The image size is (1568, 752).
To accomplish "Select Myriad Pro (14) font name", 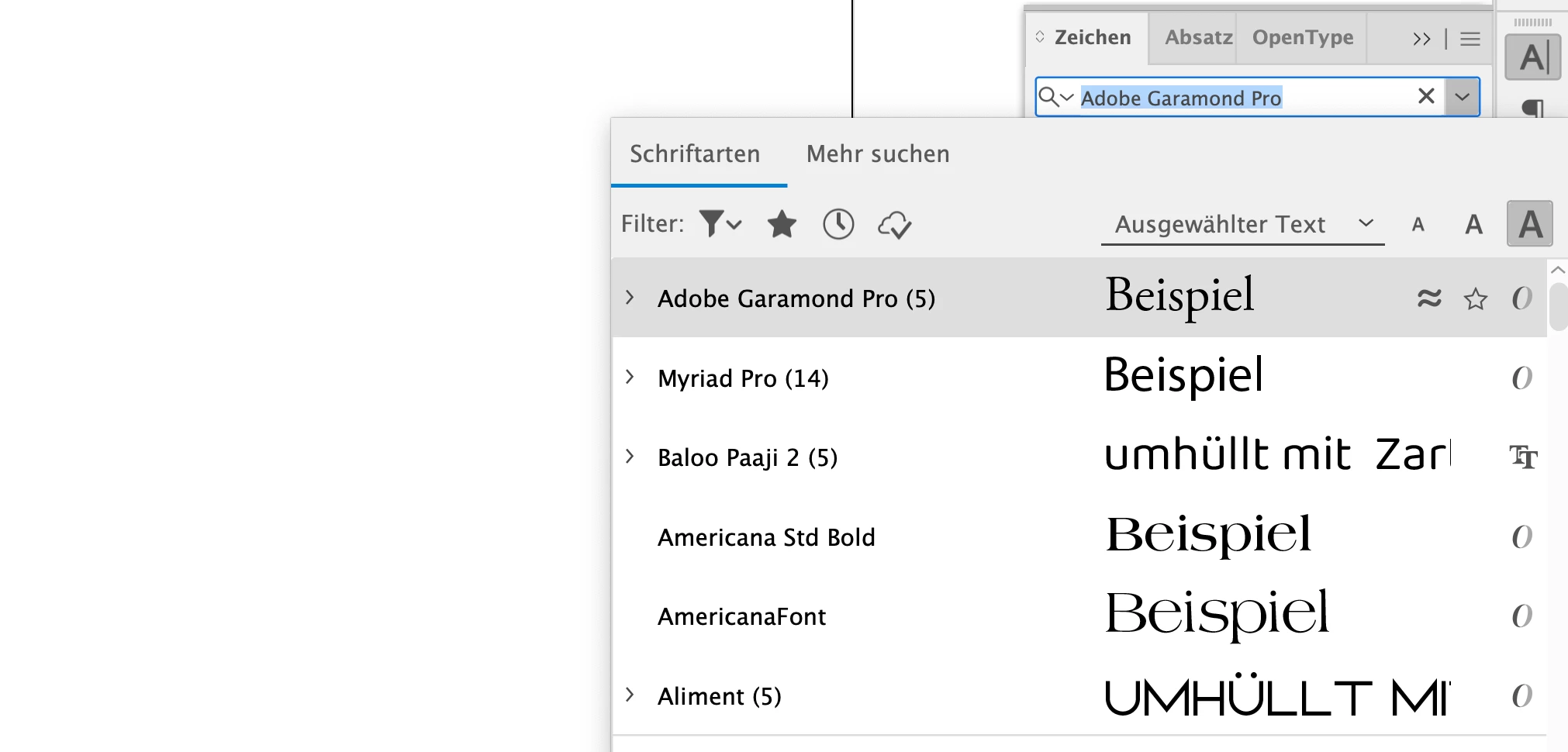I will [743, 378].
